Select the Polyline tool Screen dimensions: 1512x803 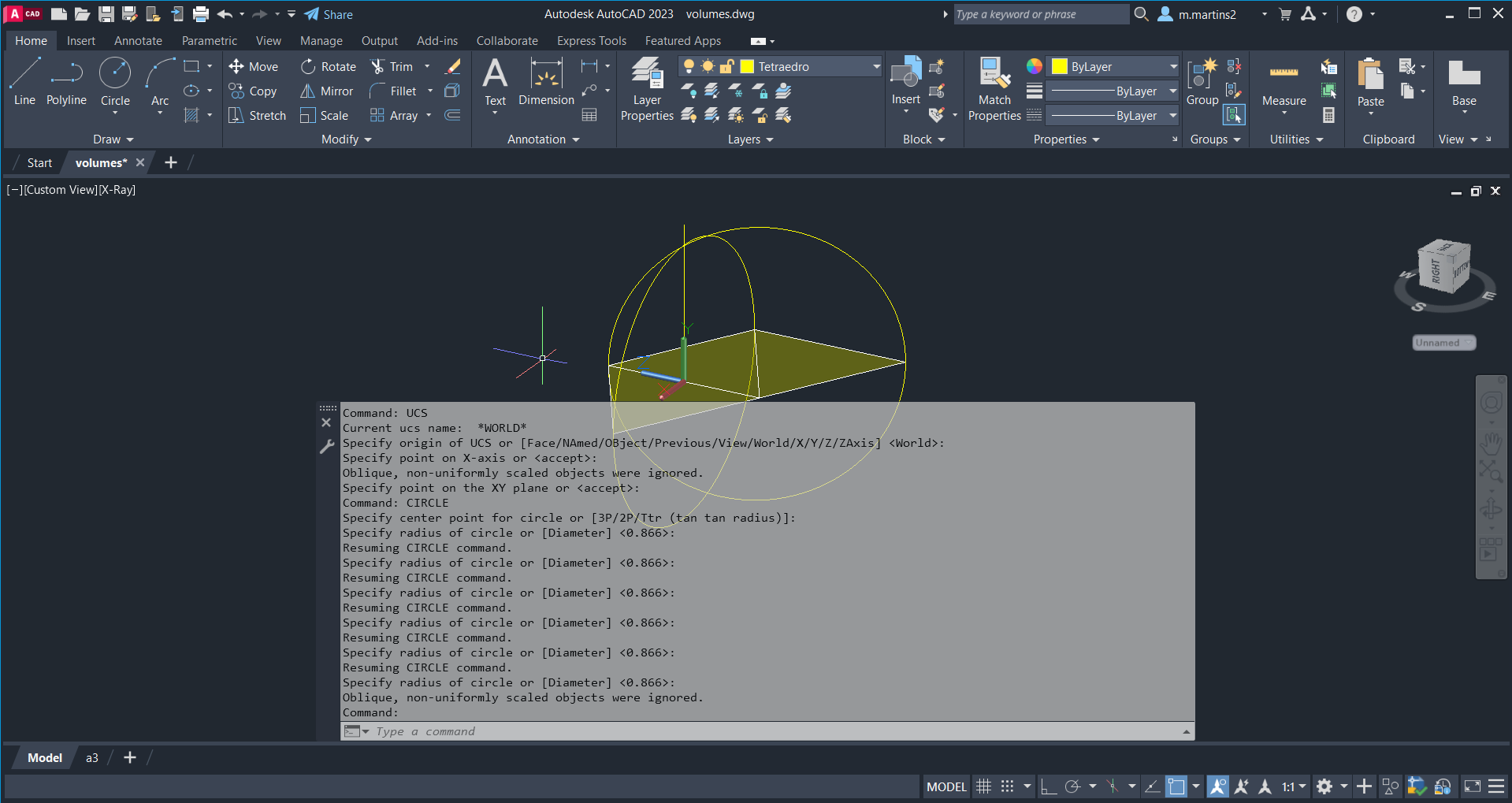click(x=66, y=80)
